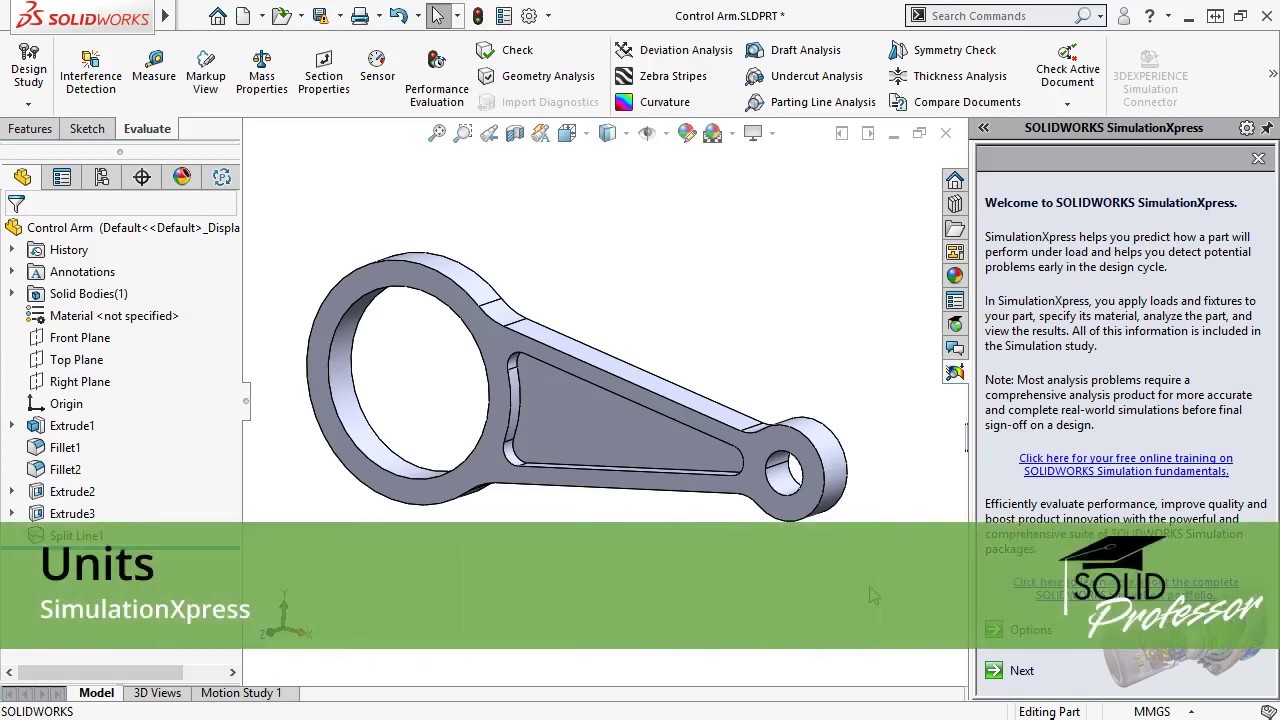
Task: Click the Sensor tool
Action: (377, 66)
